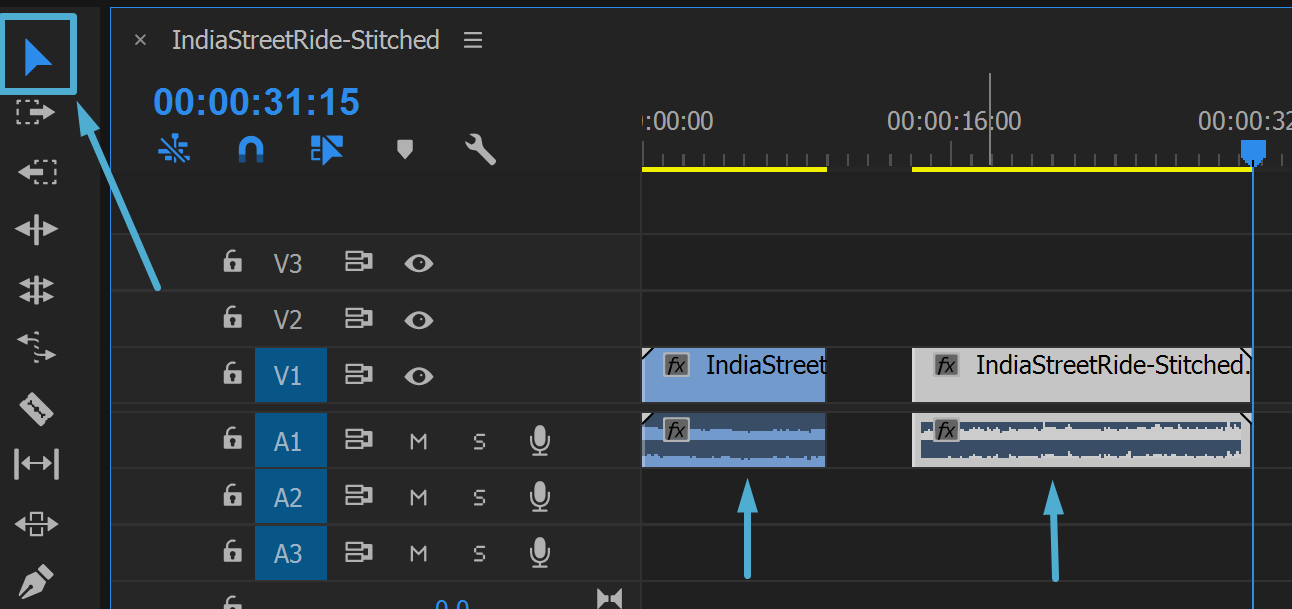The width and height of the screenshot is (1292, 609).
Task: Toggle Snap in the timeline
Action: 250,149
